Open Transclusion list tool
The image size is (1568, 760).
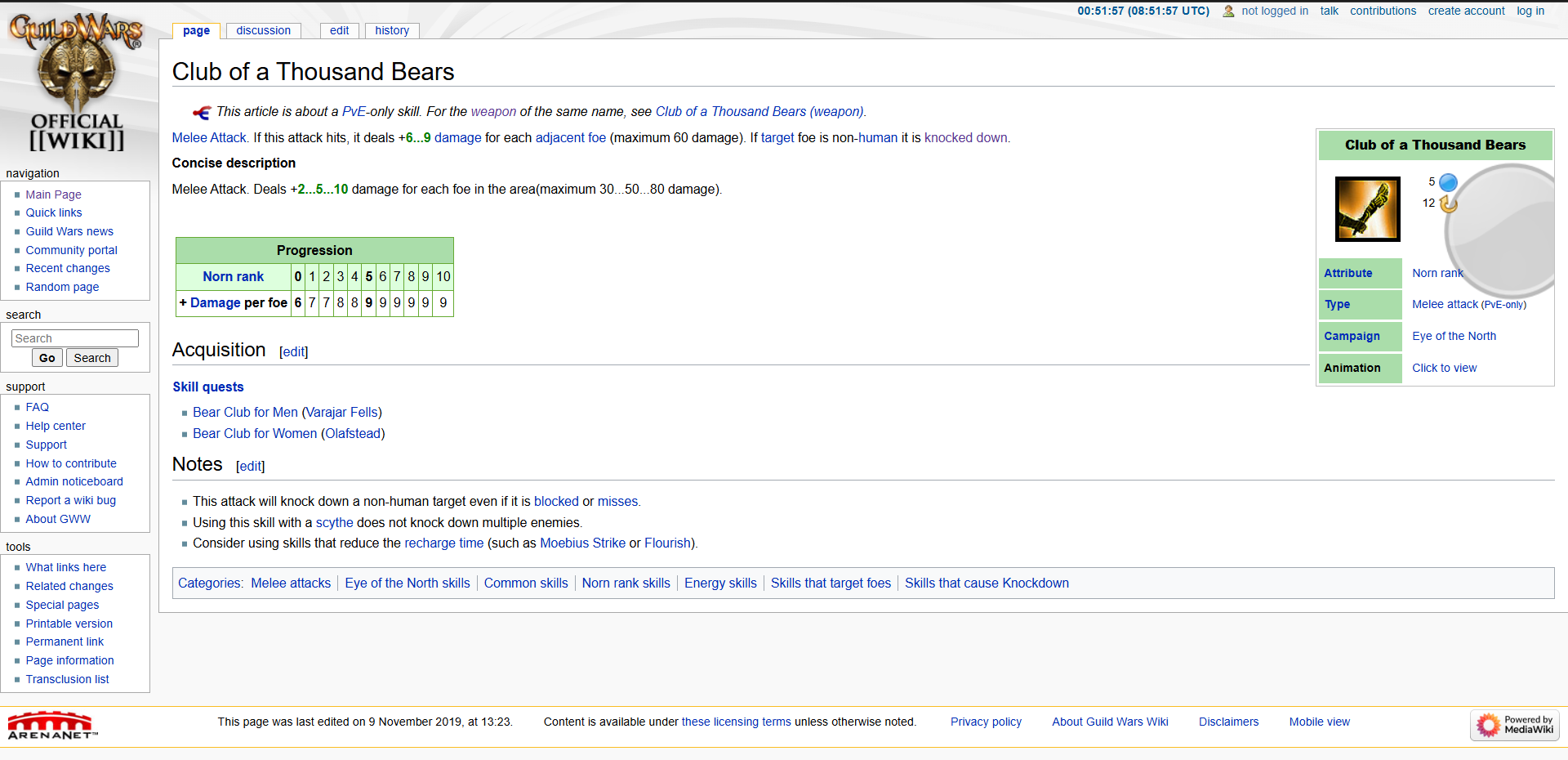click(67, 679)
